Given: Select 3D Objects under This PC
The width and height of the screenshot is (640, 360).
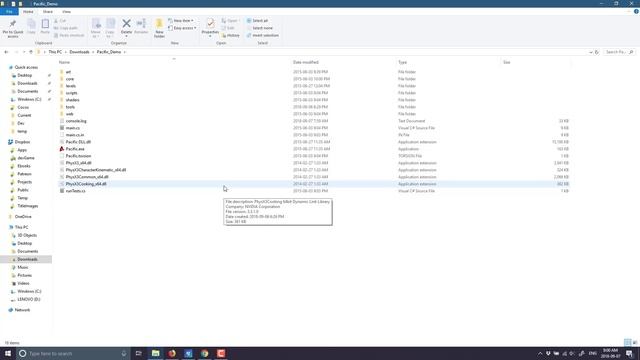Looking at the screenshot, I should coord(27,236).
